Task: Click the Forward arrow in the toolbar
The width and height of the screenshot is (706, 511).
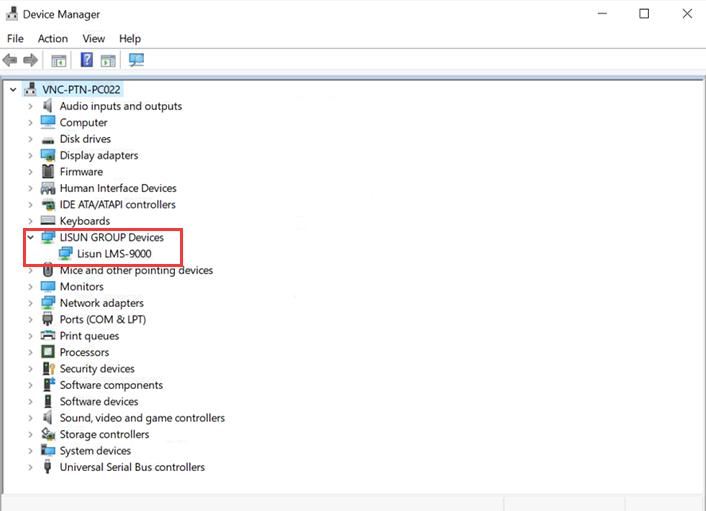Action: pyautogui.click(x=31, y=60)
